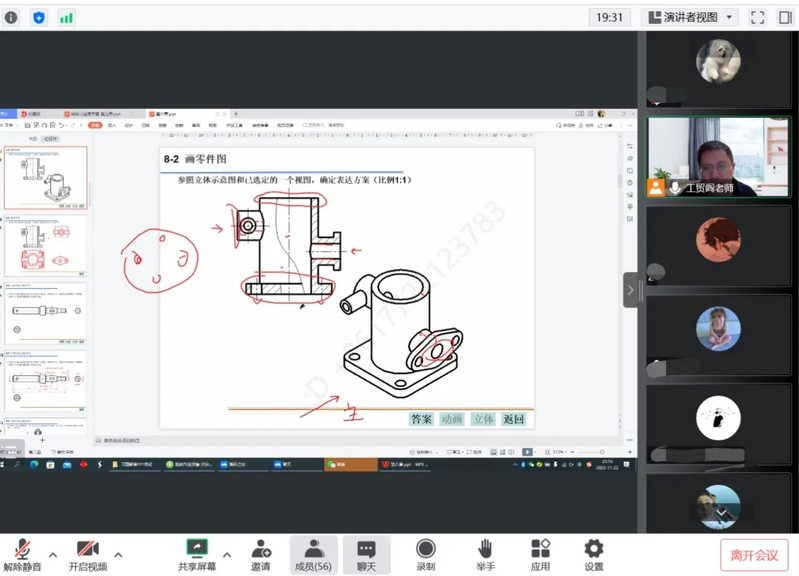Open the Chat (聊天) panel
799x576 pixels.
pos(366,554)
